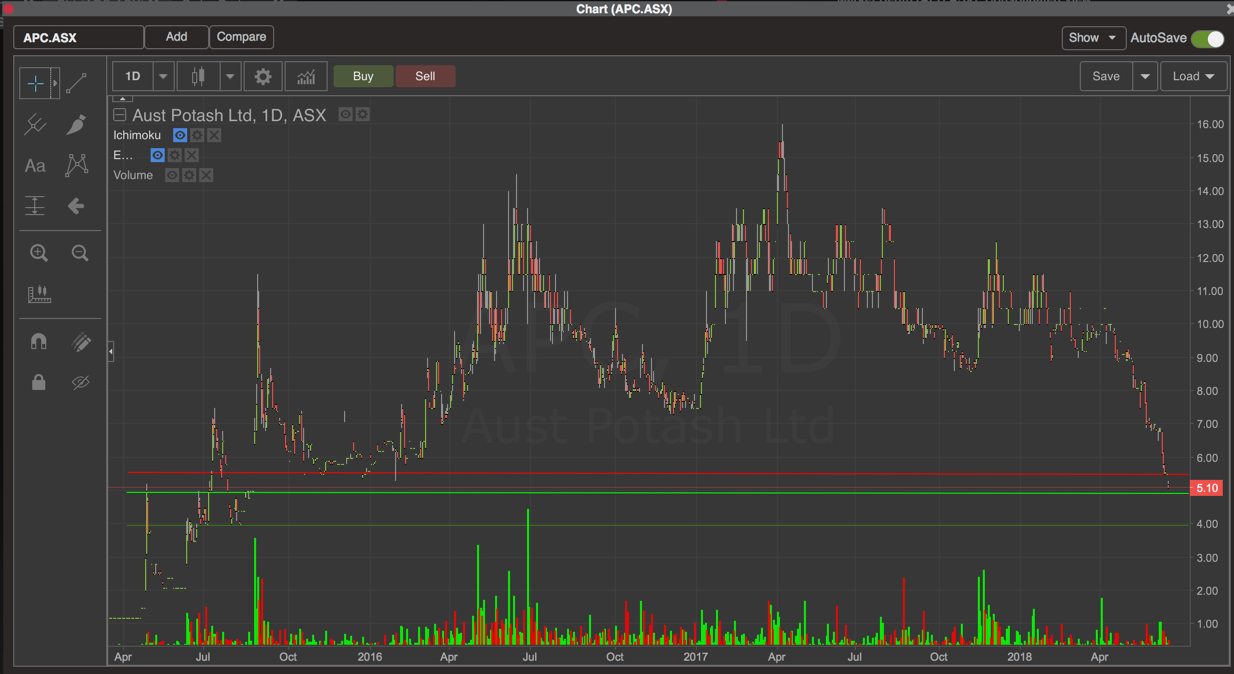1234x674 pixels.
Task: Toggle visibility eye of Aust Potash series
Action: click(345, 115)
